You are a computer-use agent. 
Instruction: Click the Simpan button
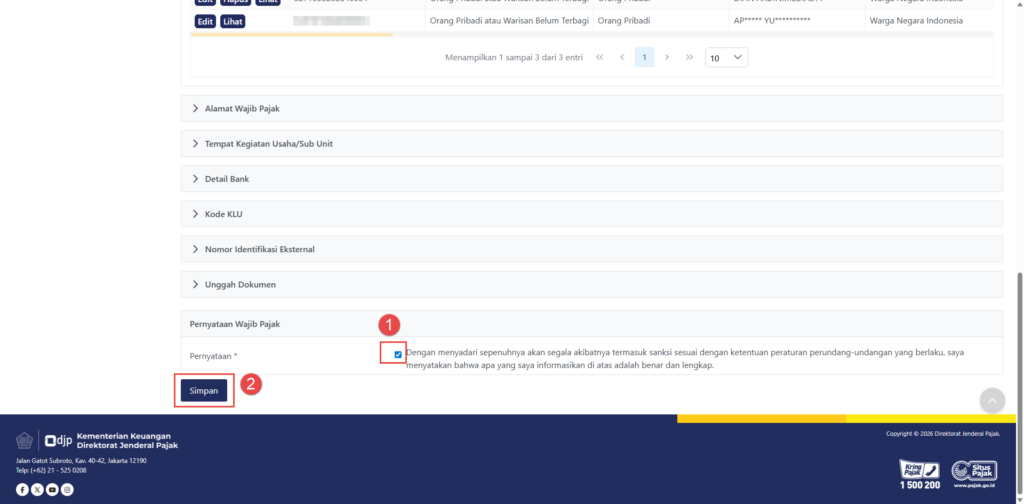pos(204,390)
